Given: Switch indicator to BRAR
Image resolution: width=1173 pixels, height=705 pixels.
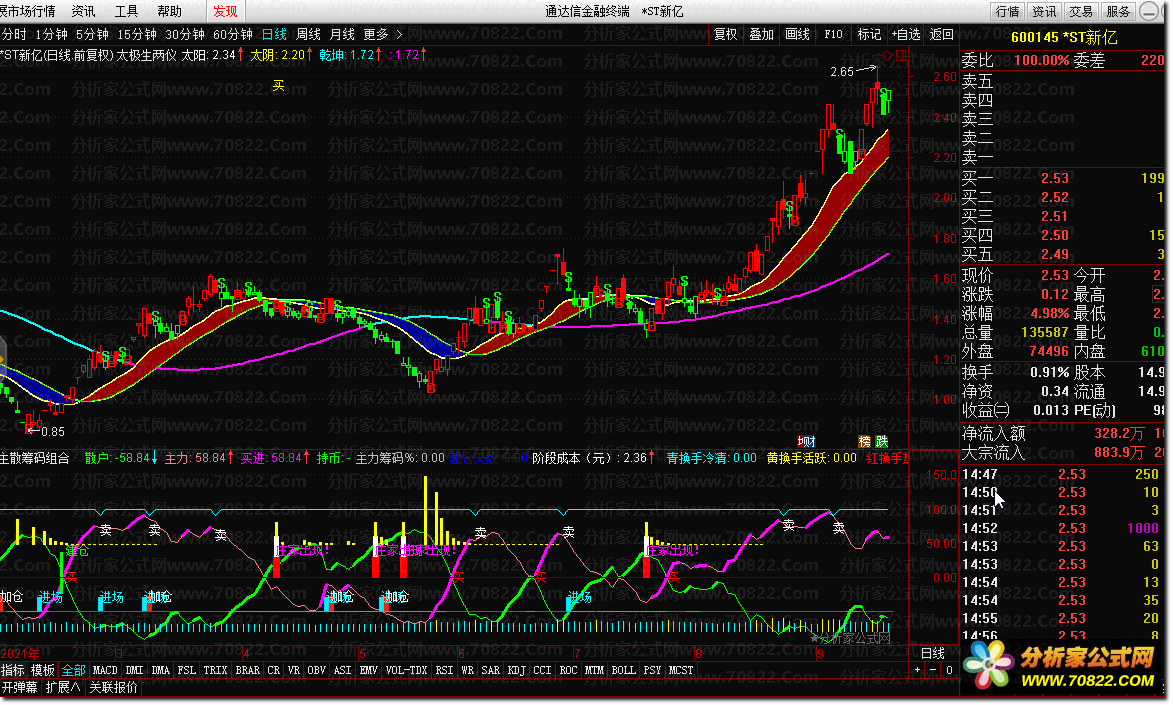Looking at the screenshot, I should 248,670.
